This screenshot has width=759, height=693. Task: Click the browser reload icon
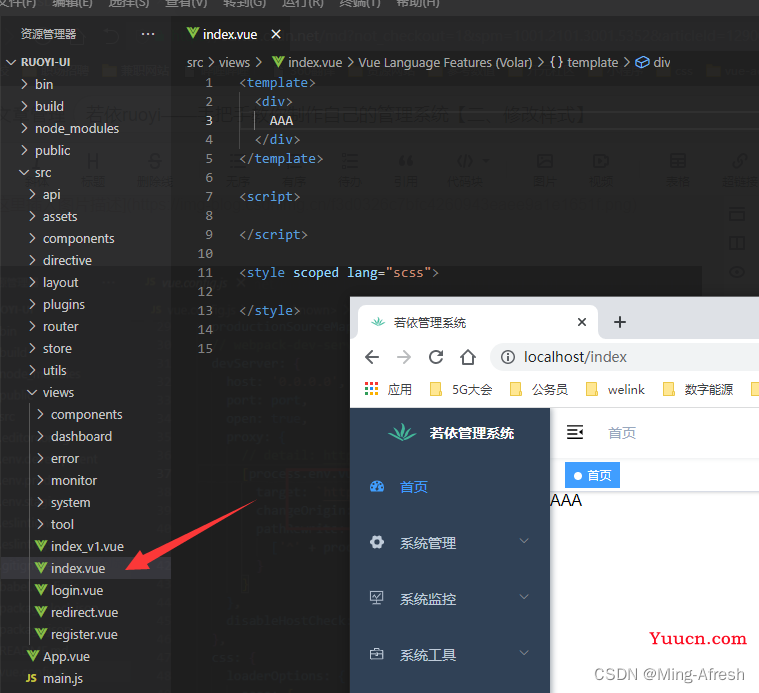tap(436, 357)
